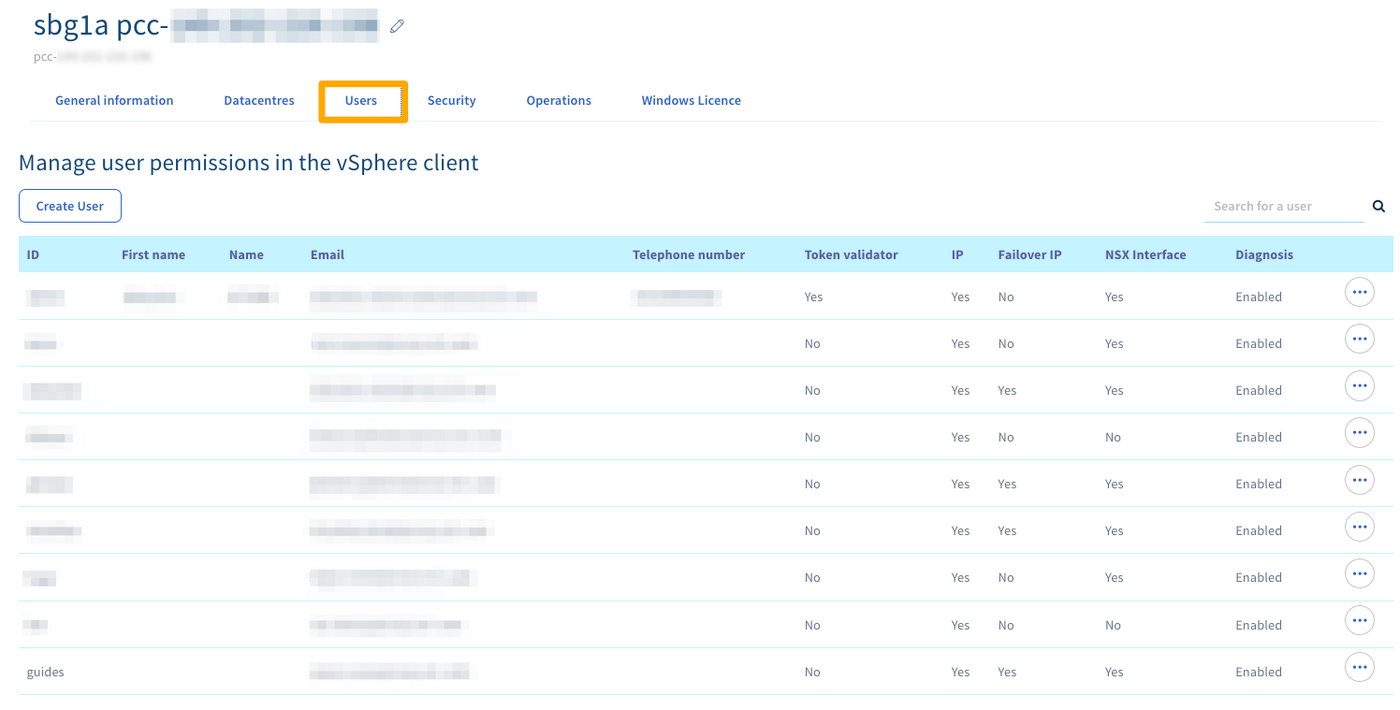Open the three-dot menu in first user row
The height and width of the screenshot is (710, 1400).
1359,292
